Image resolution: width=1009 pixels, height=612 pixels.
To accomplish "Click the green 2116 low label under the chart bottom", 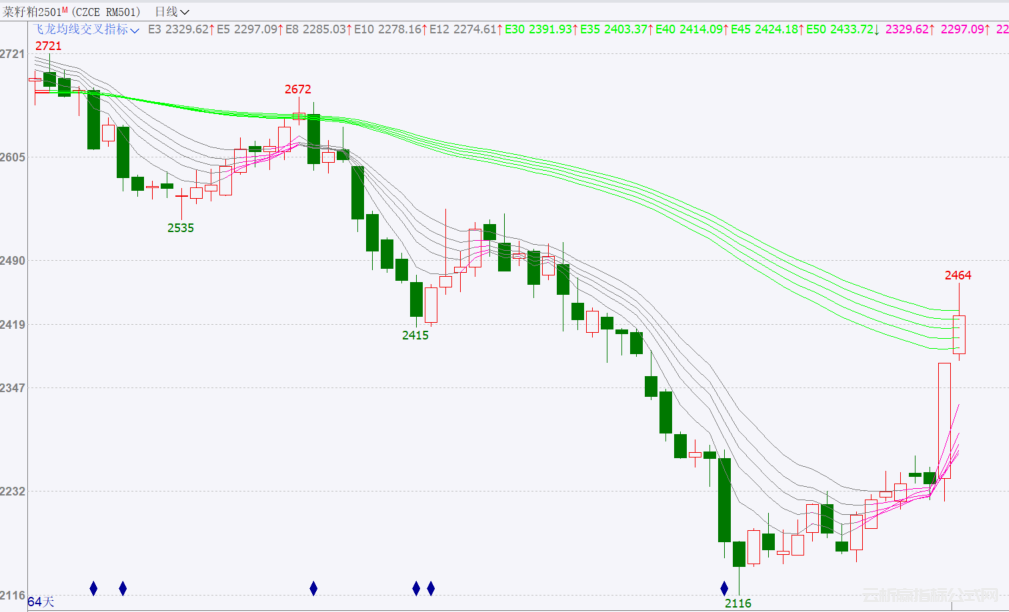I will pyautogui.click(x=738, y=604).
